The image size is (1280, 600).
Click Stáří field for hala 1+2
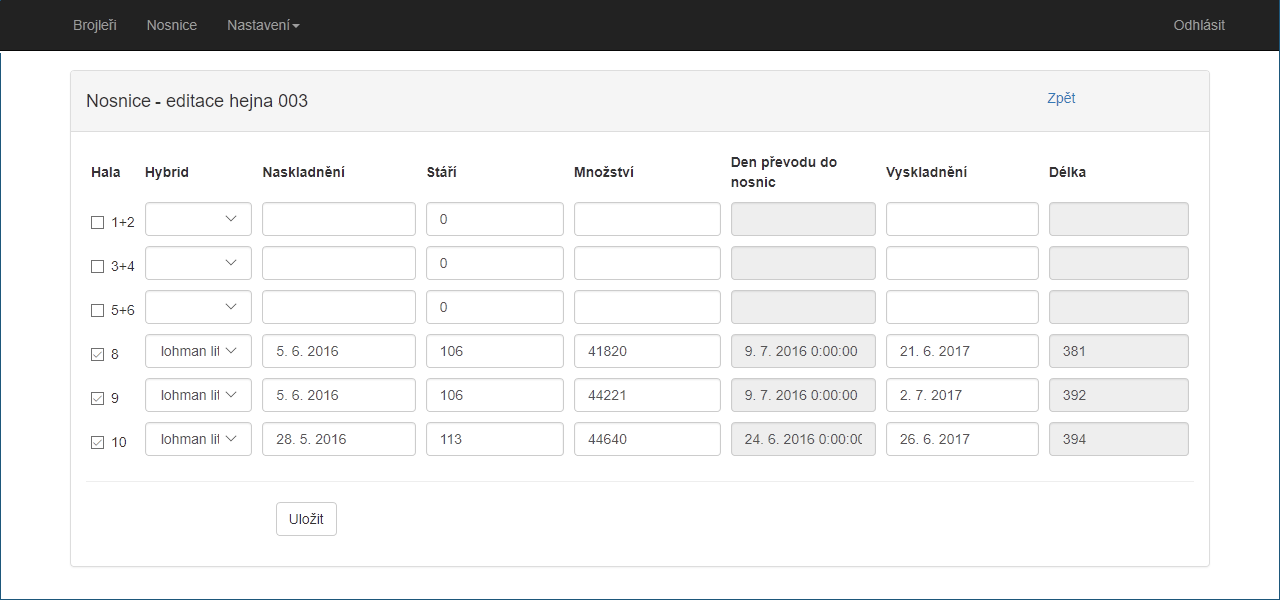495,219
